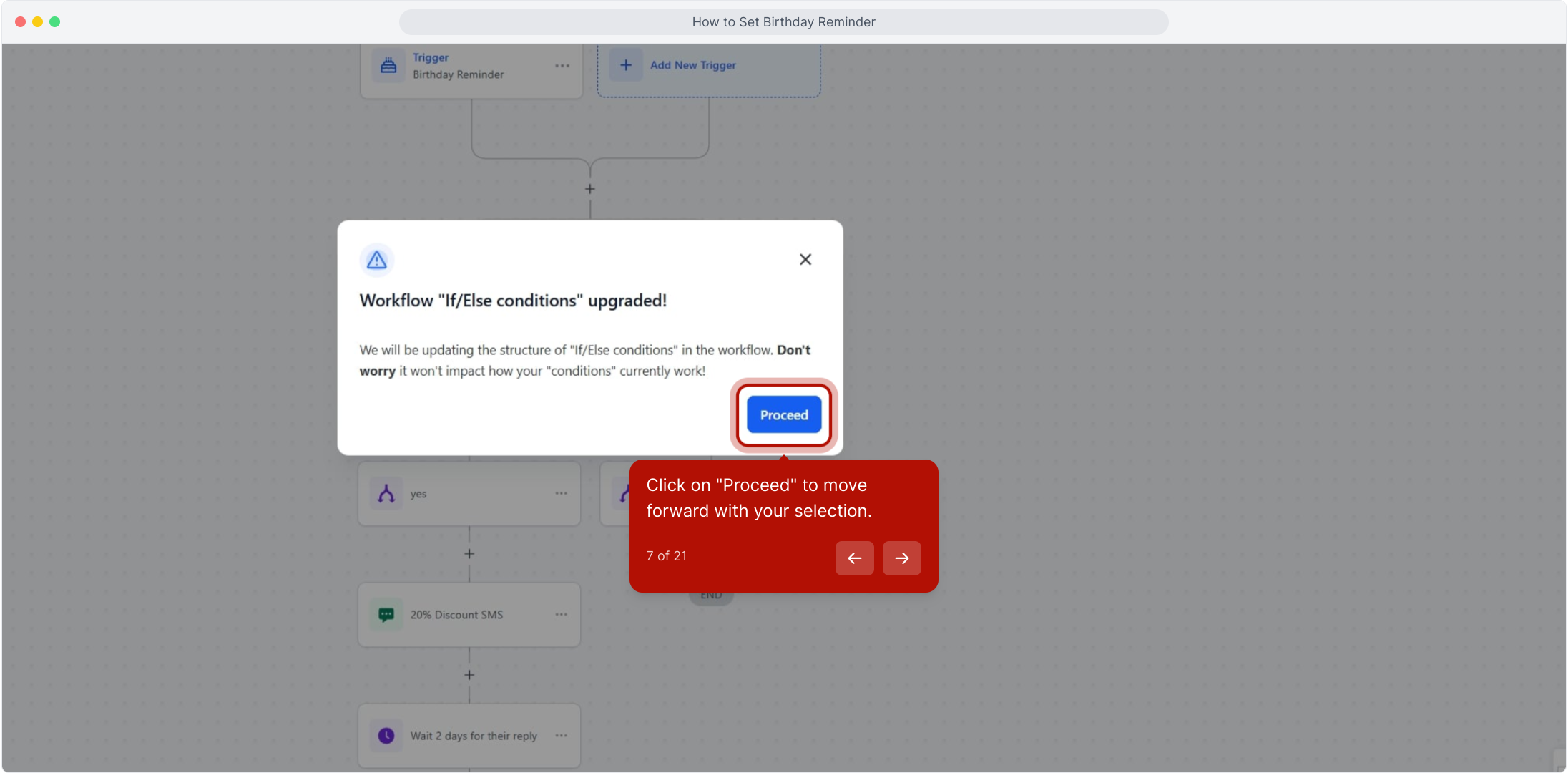Image resolution: width=1568 pixels, height=773 pixels.
Task: Click Add New Trigger plus icon
Action: (x=626, y=65)
